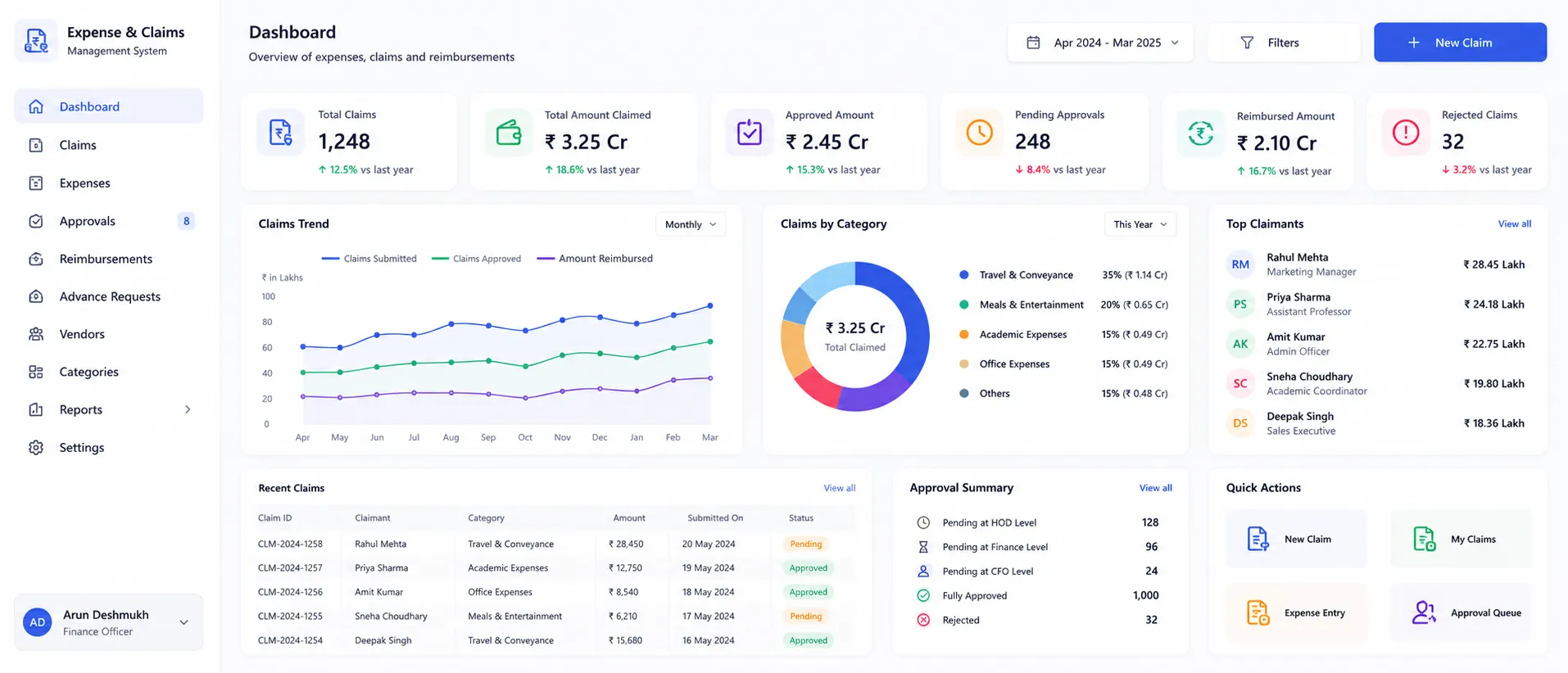Click the Rejected Claims alert icon
Screen dimensions: 1568x673
(1406, 132)
